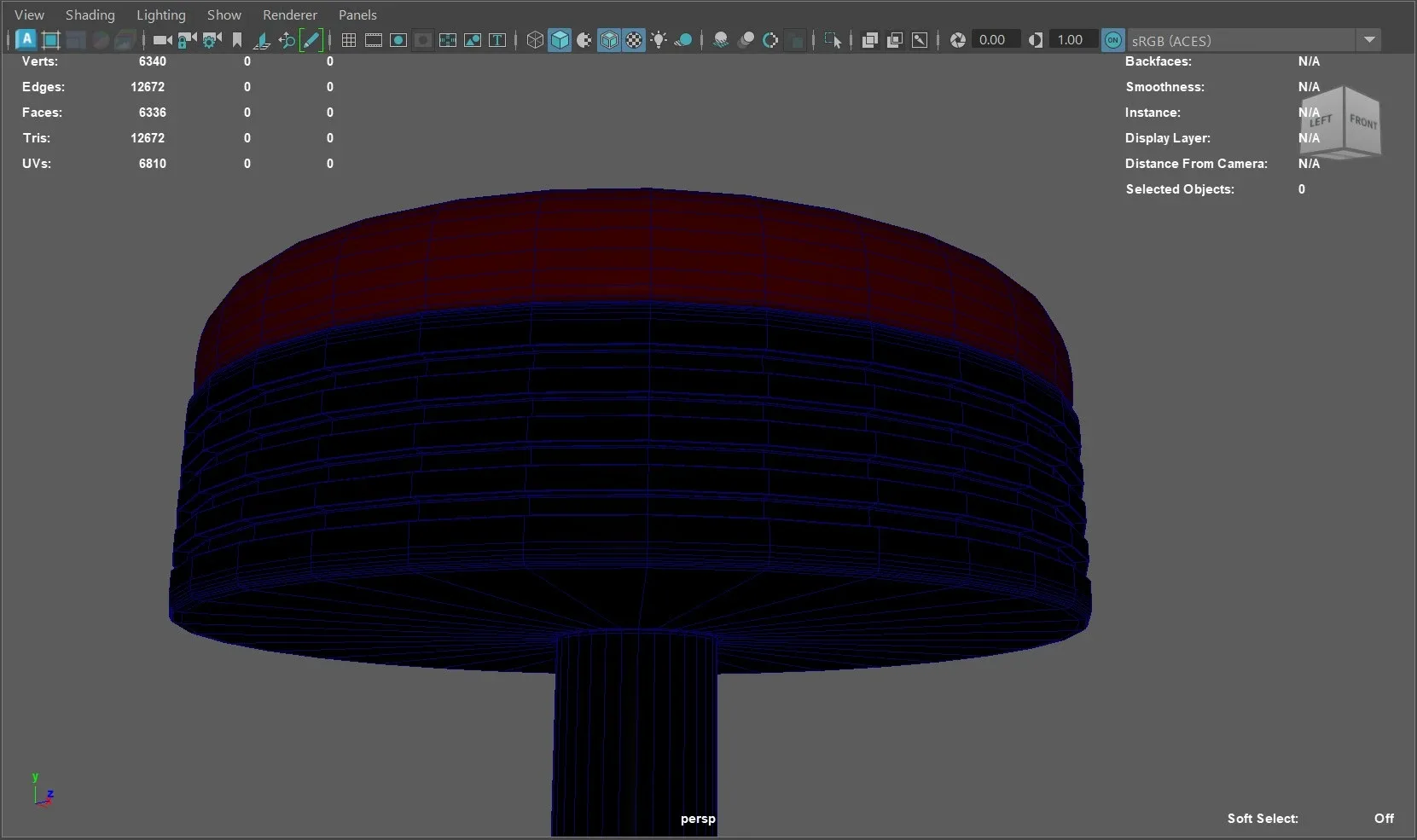Click the 'Smoothness:' heads-up label
1417x840 pixels.
(1164, 87)
